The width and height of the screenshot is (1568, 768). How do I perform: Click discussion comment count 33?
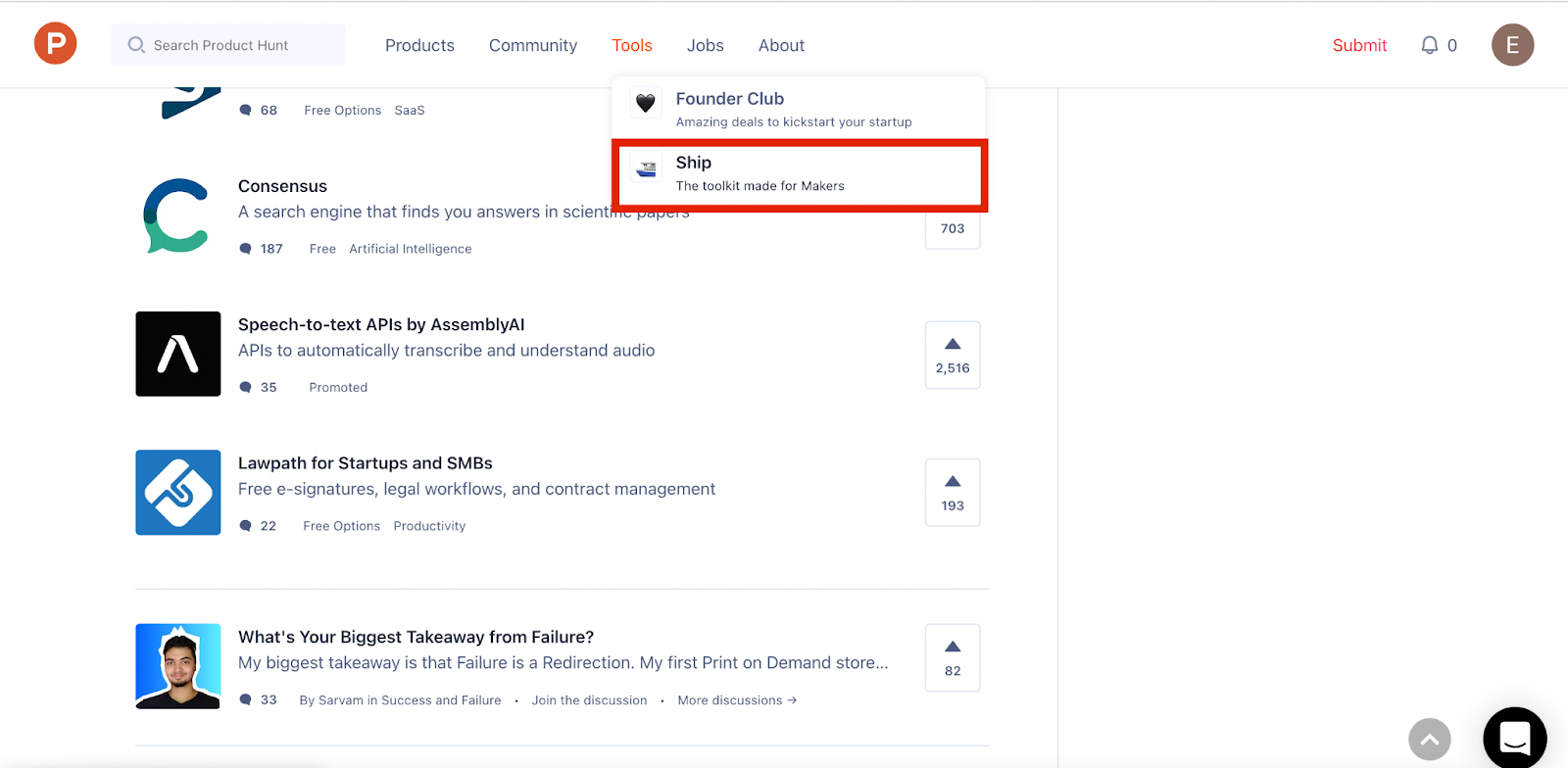point(269,699)
